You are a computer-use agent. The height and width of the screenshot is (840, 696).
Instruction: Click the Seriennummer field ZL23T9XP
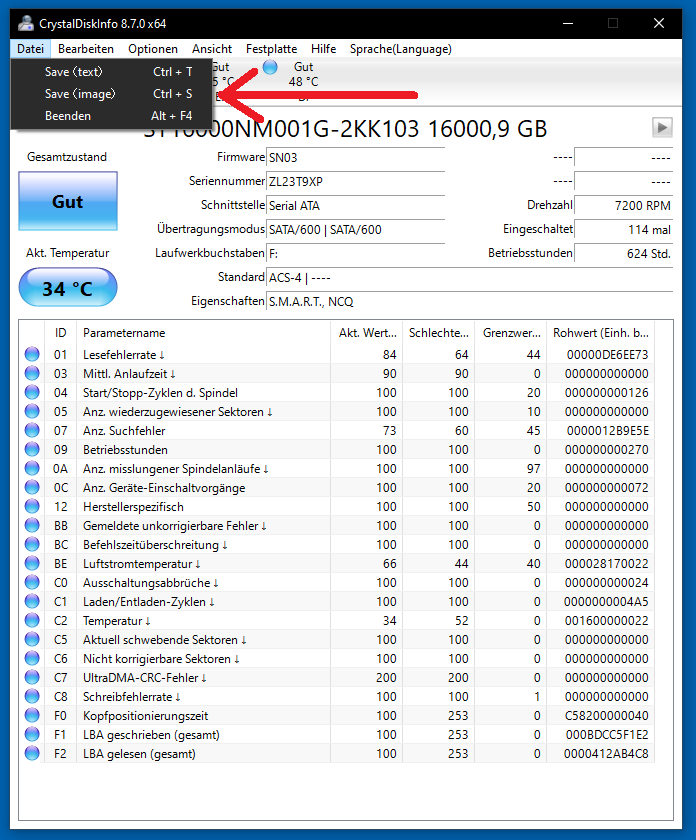(x=356, y=182)
